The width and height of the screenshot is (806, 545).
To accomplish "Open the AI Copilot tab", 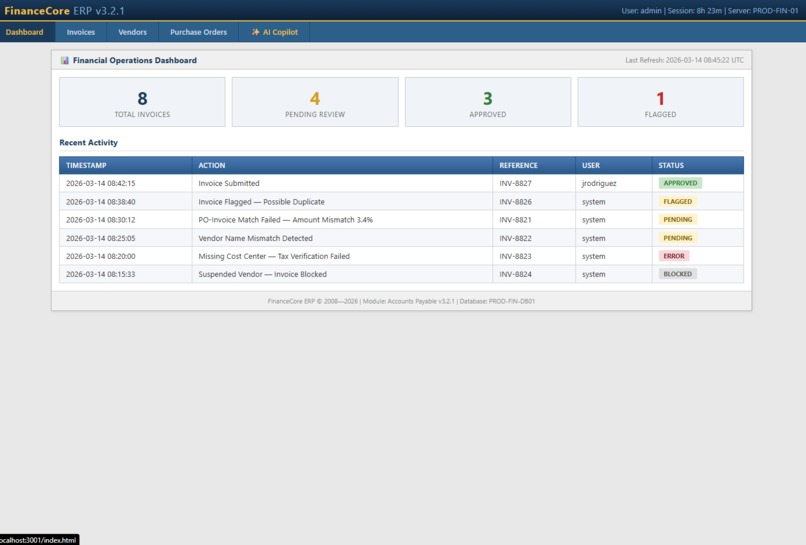I will [274, 32].
